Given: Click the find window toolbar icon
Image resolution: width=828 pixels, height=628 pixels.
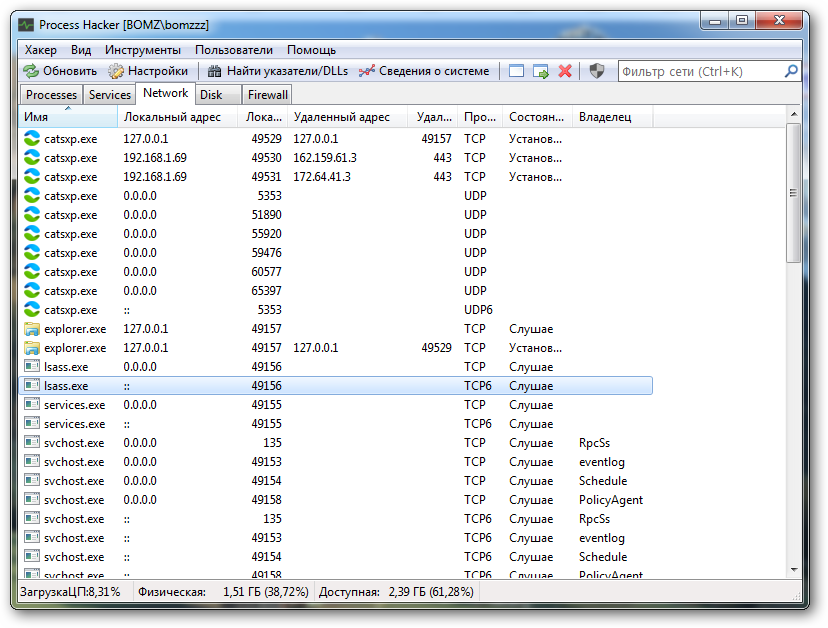Looking at the screenshot, I should point(516,71).
